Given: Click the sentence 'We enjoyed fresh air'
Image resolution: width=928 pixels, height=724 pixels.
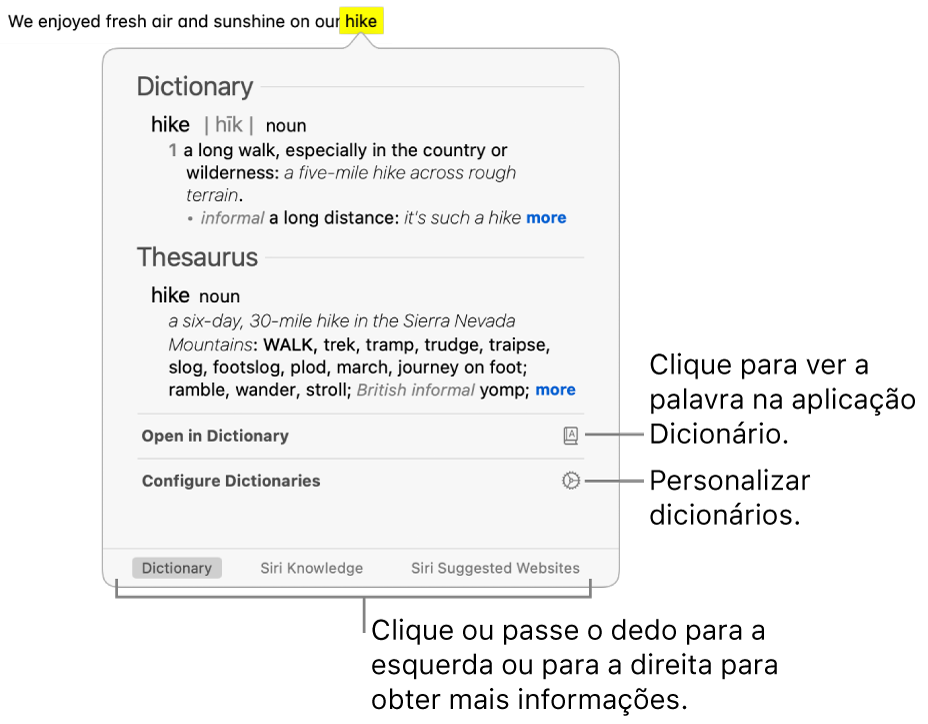Looking at the screenshot, I should pos(88,21).
